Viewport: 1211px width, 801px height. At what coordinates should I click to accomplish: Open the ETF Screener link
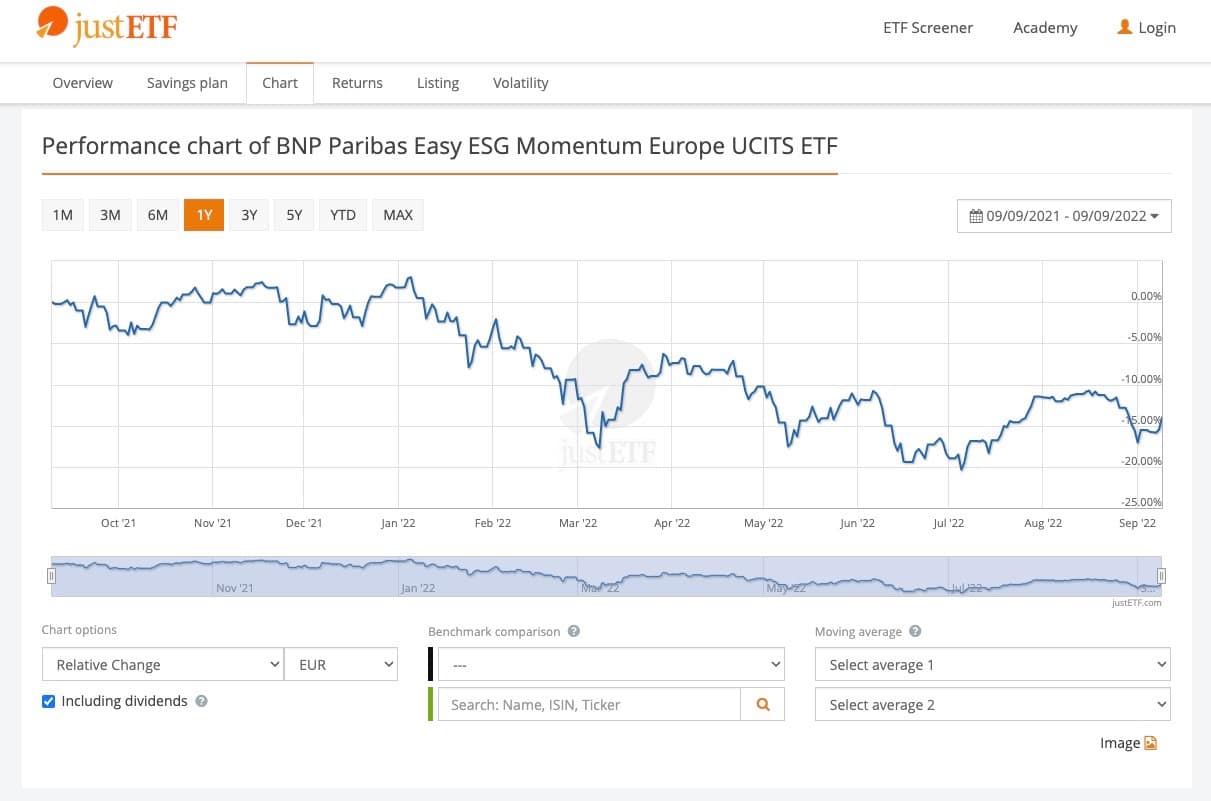928,27
